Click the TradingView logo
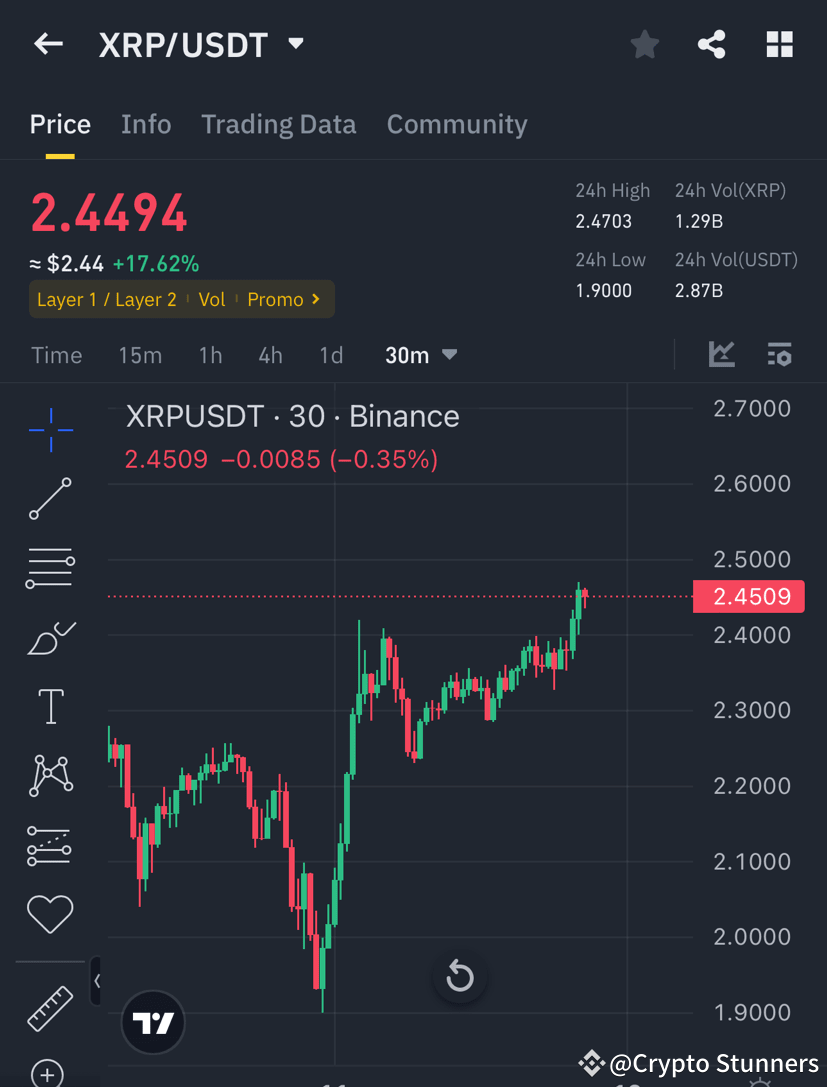 point(152,1022)
